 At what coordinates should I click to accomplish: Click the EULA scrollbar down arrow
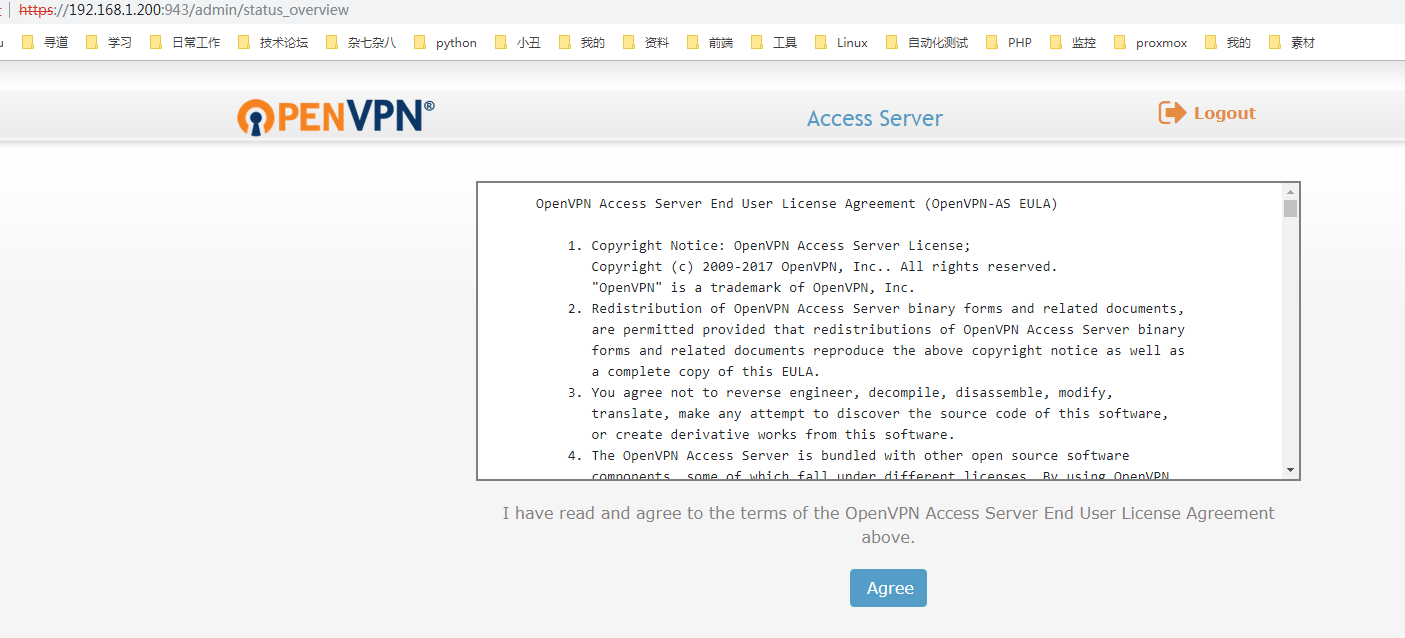(1290, 470)
